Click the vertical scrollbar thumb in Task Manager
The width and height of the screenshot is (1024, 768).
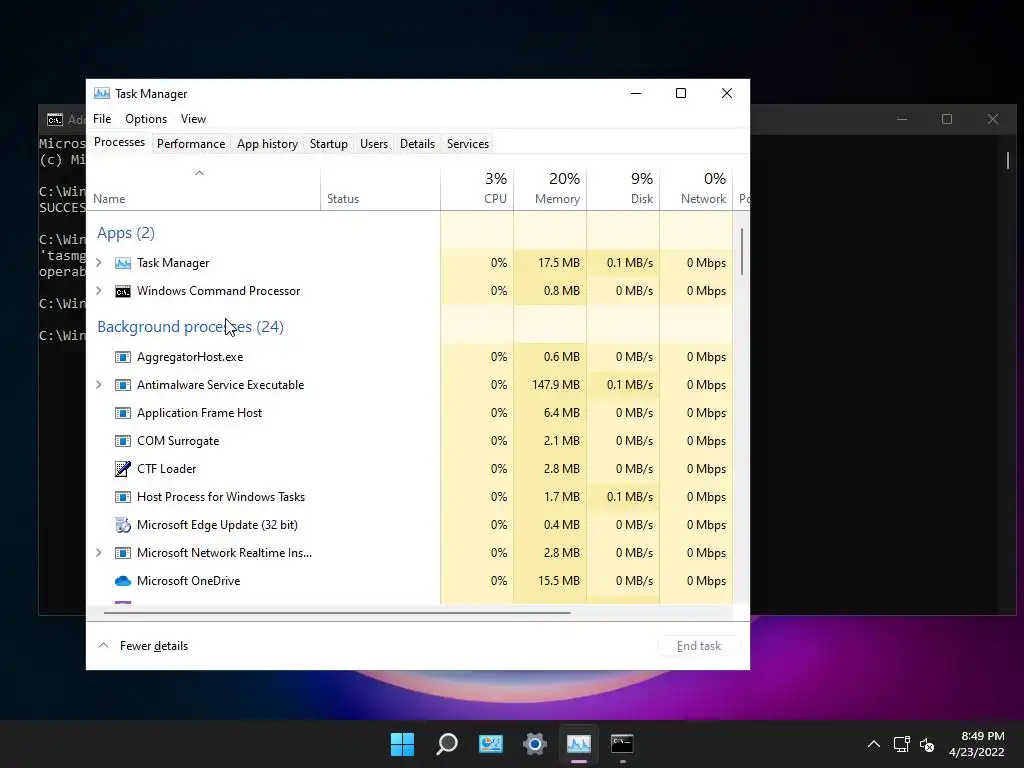(742, 251)
